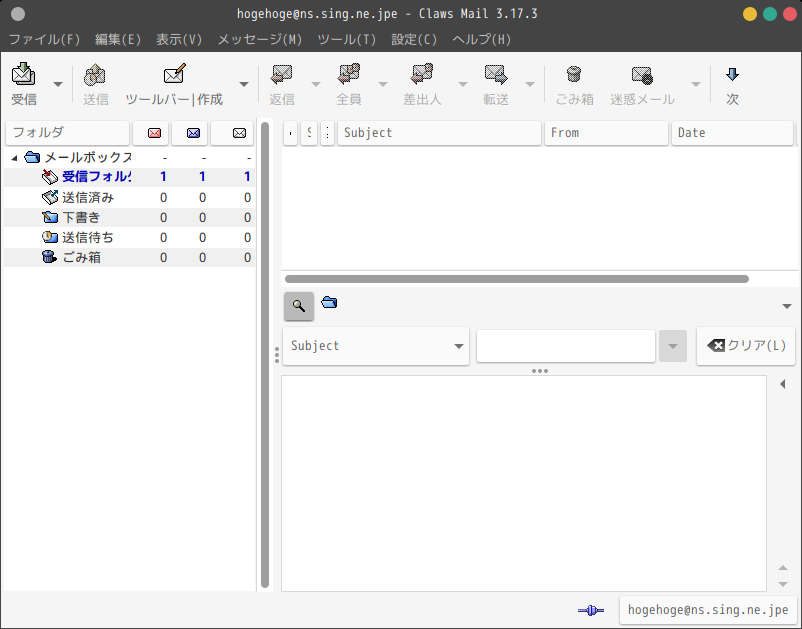802x629 pixels.
Task: Sort messages by Date column header
Action: 732,133
